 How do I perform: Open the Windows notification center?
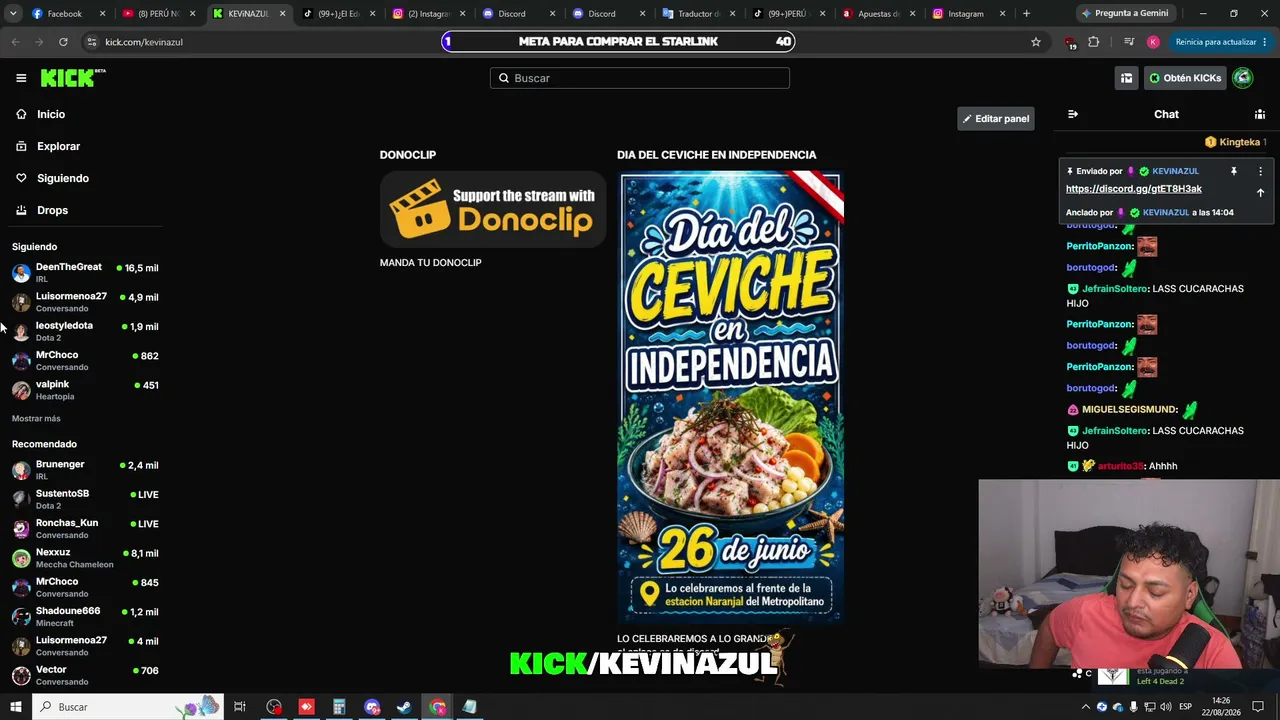click(1259, 707)
